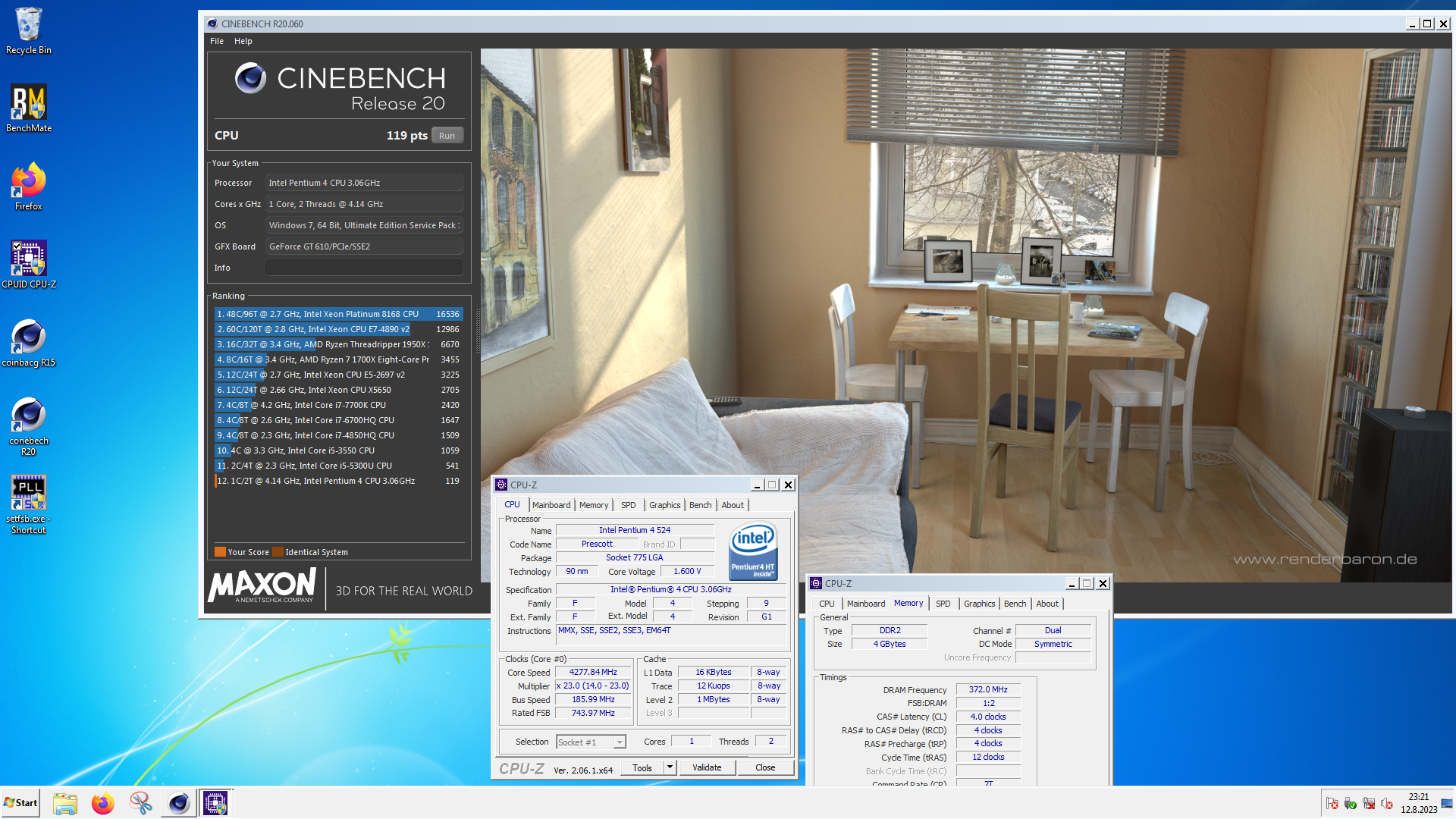Switch to Bench tab in Memory CPU-Z window
Screen dimensions: 1456x819
pyautogui.click(x=1015, y=604)
